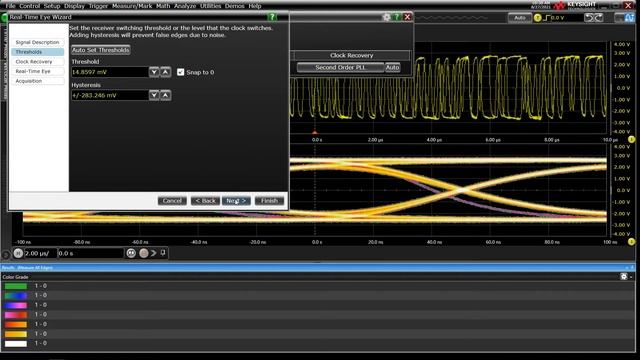The width and height of the screenshot is (640, 360).
Task: Open settings gear in Clock Recovery dialog
Action: (x=386, y=17)
